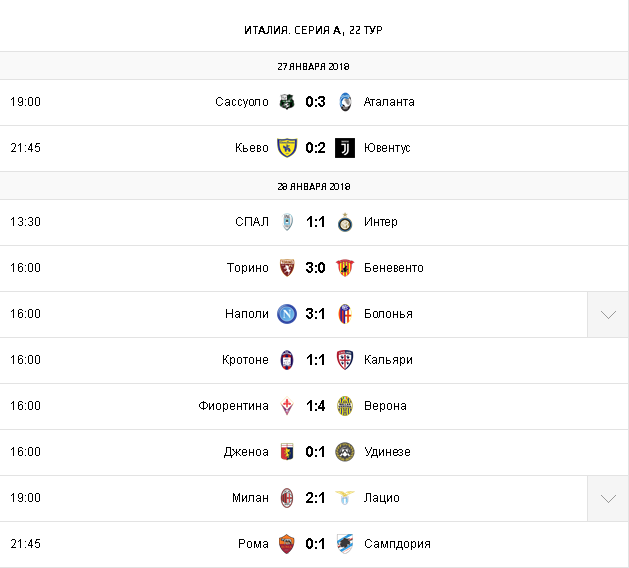Click the Genoa–Udinese 0:1 score

[x=316, y=452]
